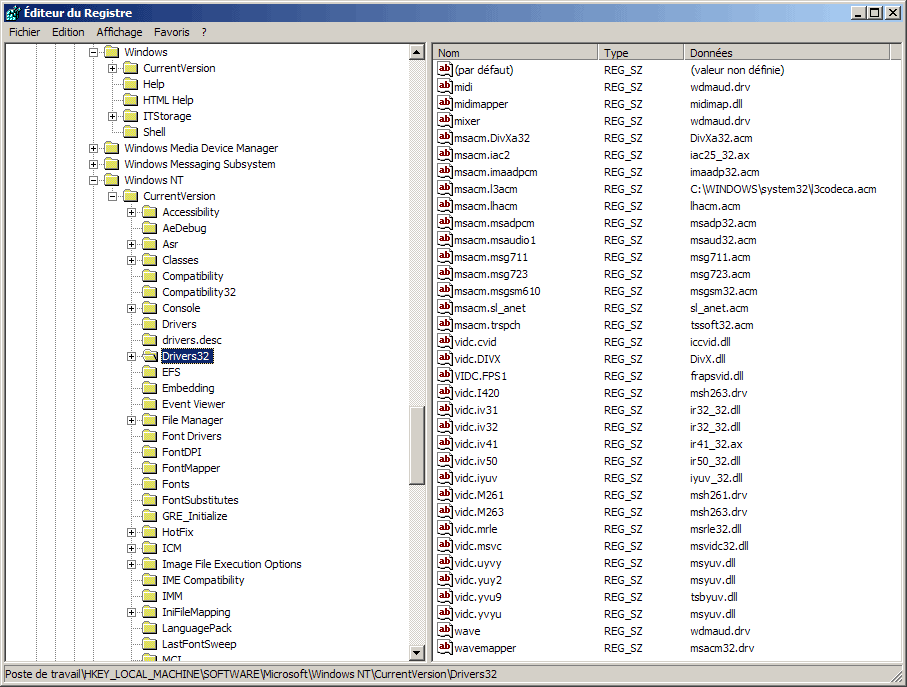Open the Fichier menu
The image size is (907, 687).
pos(24,32)
